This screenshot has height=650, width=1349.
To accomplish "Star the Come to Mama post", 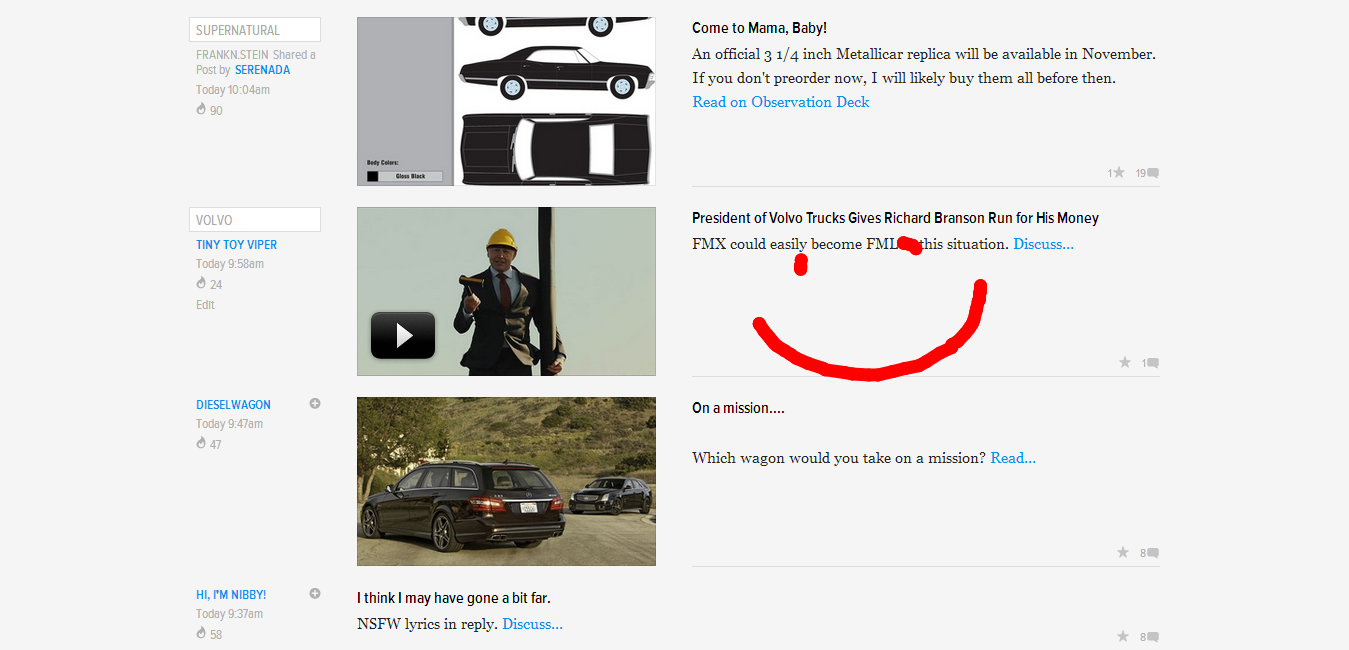I will tap(1119, 173).
